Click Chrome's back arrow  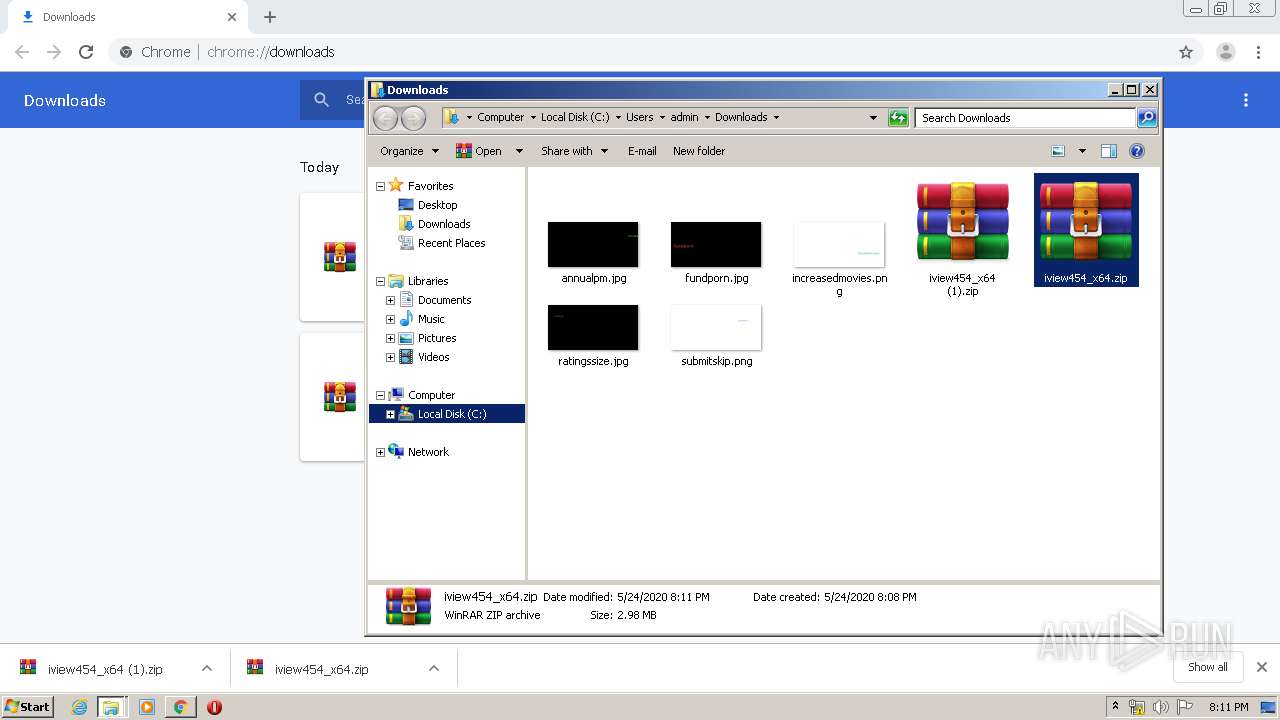22,52
